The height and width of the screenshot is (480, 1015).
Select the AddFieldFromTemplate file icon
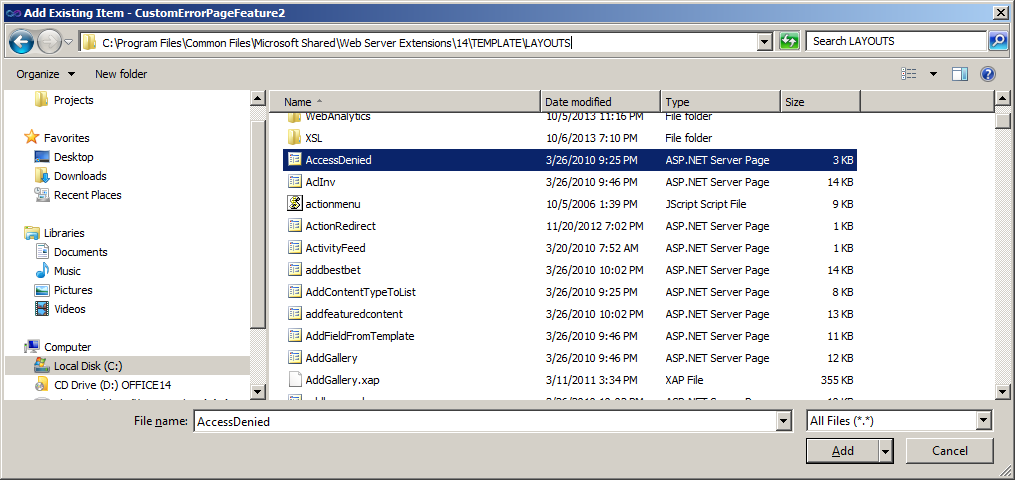295,336
